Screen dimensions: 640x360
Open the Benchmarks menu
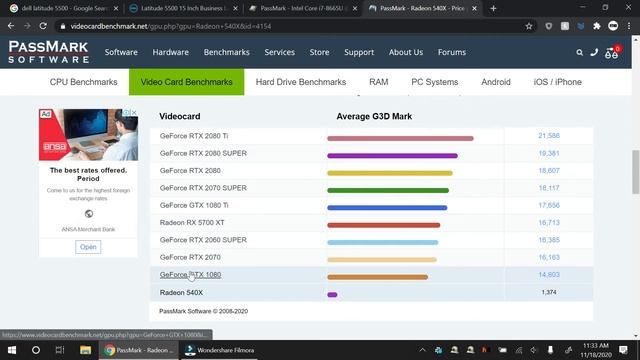tap(227, 52)
